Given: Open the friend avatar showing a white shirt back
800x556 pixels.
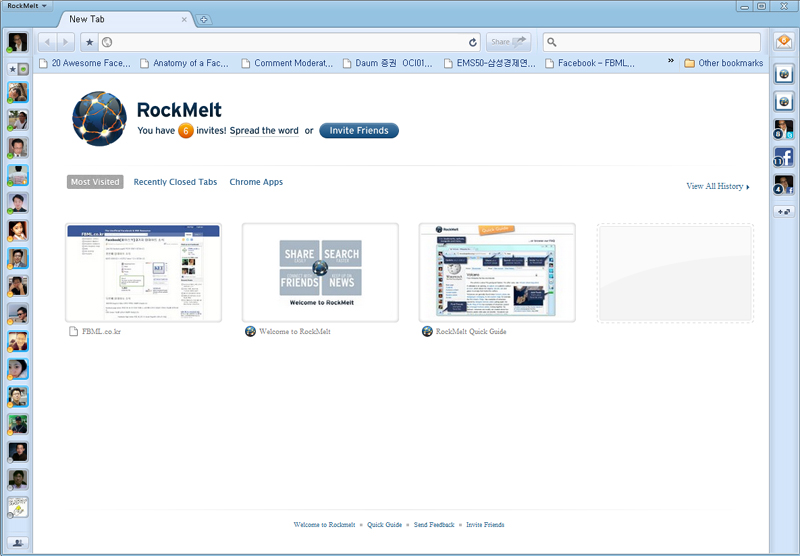Looking at the screenshot, I should [18, 176].
